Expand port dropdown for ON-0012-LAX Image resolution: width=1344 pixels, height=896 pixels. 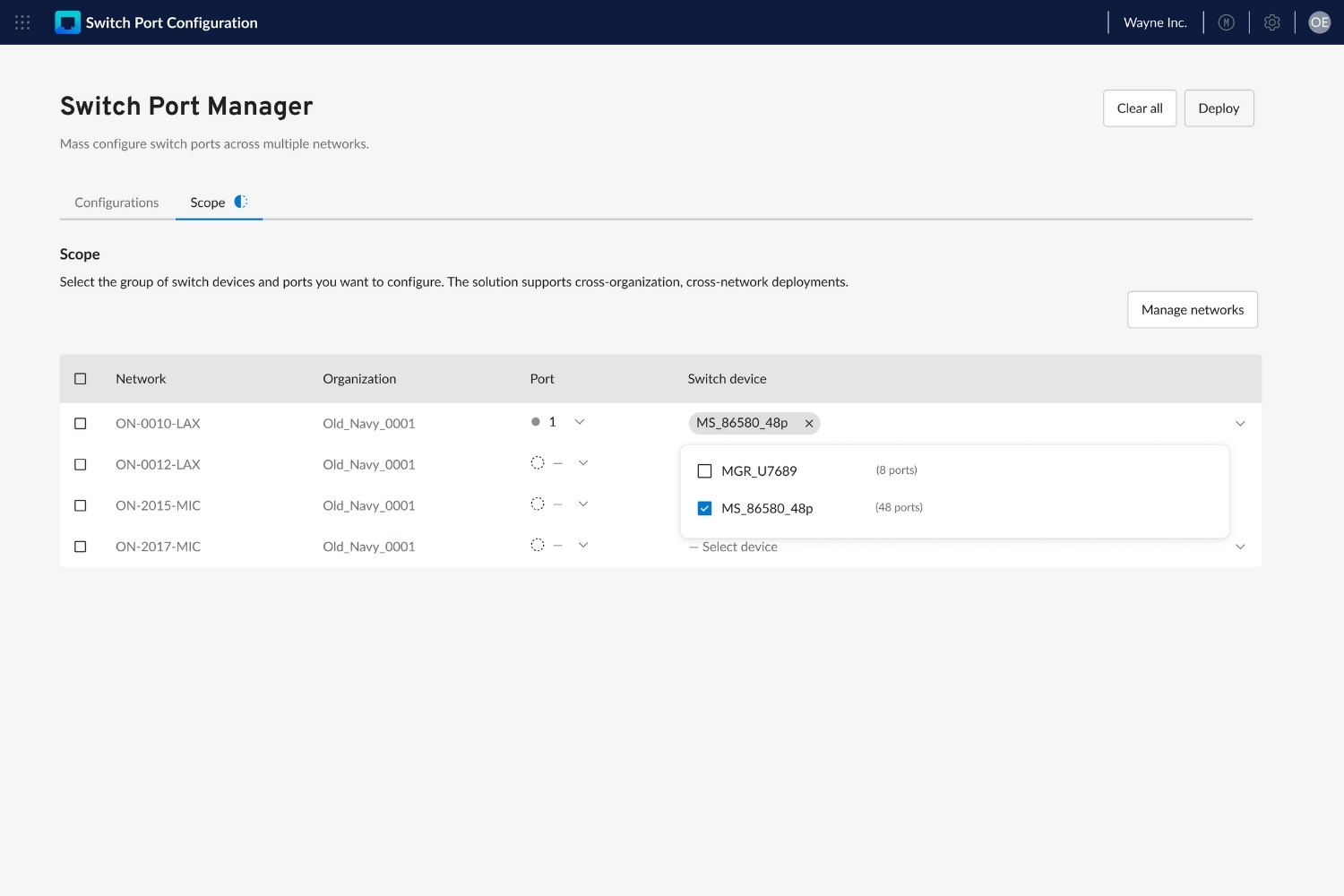pos(583,463)
